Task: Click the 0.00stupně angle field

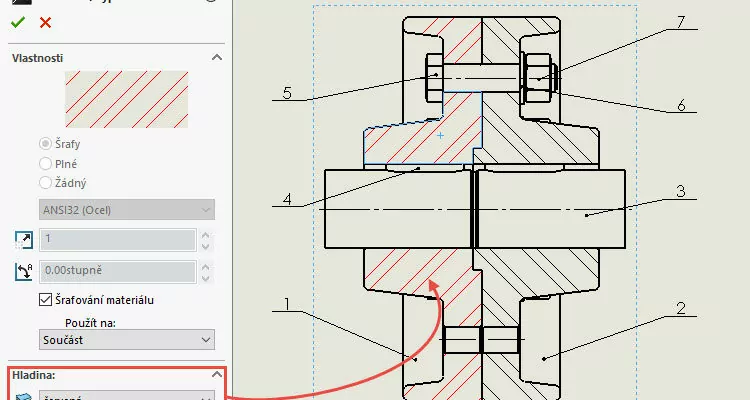Action: coord(118,271)
